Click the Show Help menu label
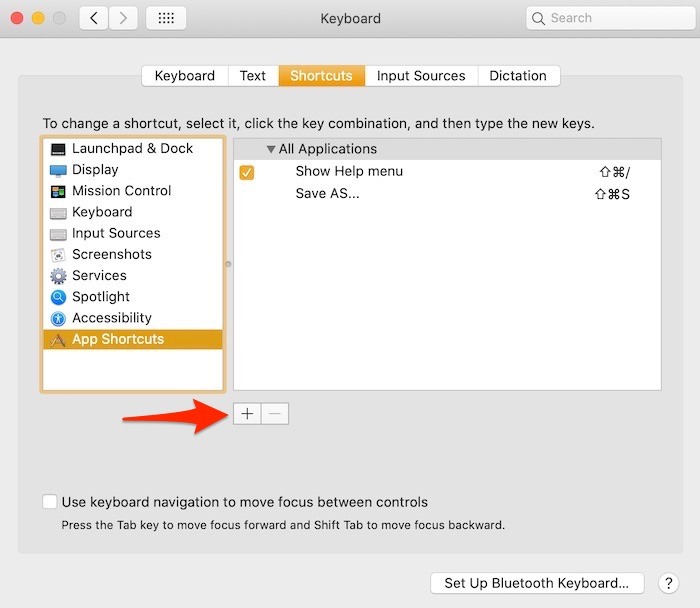 point(349,171)
